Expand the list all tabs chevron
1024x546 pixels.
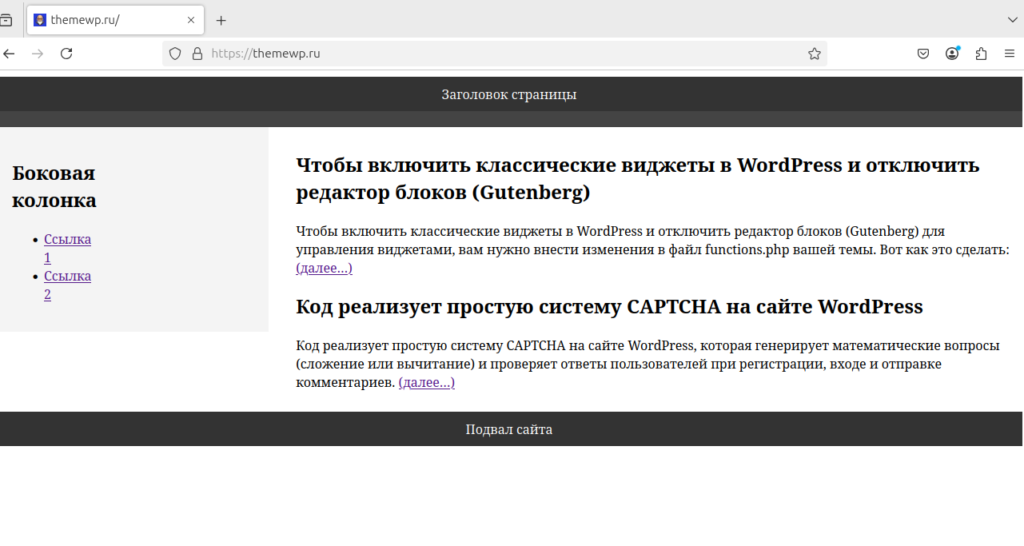1012,20
